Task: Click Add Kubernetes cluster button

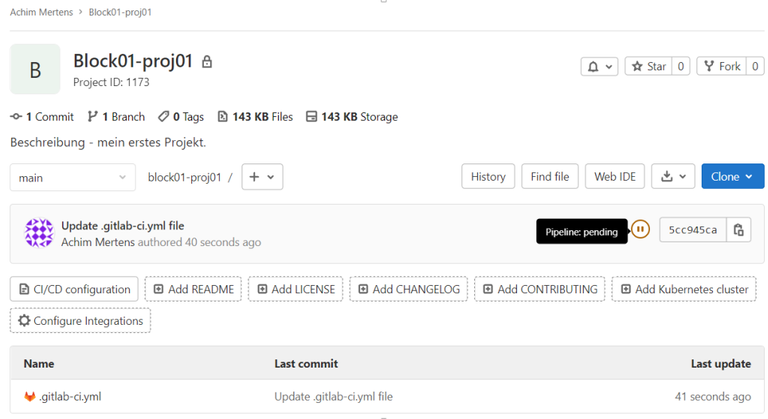Action: point(684,289)
